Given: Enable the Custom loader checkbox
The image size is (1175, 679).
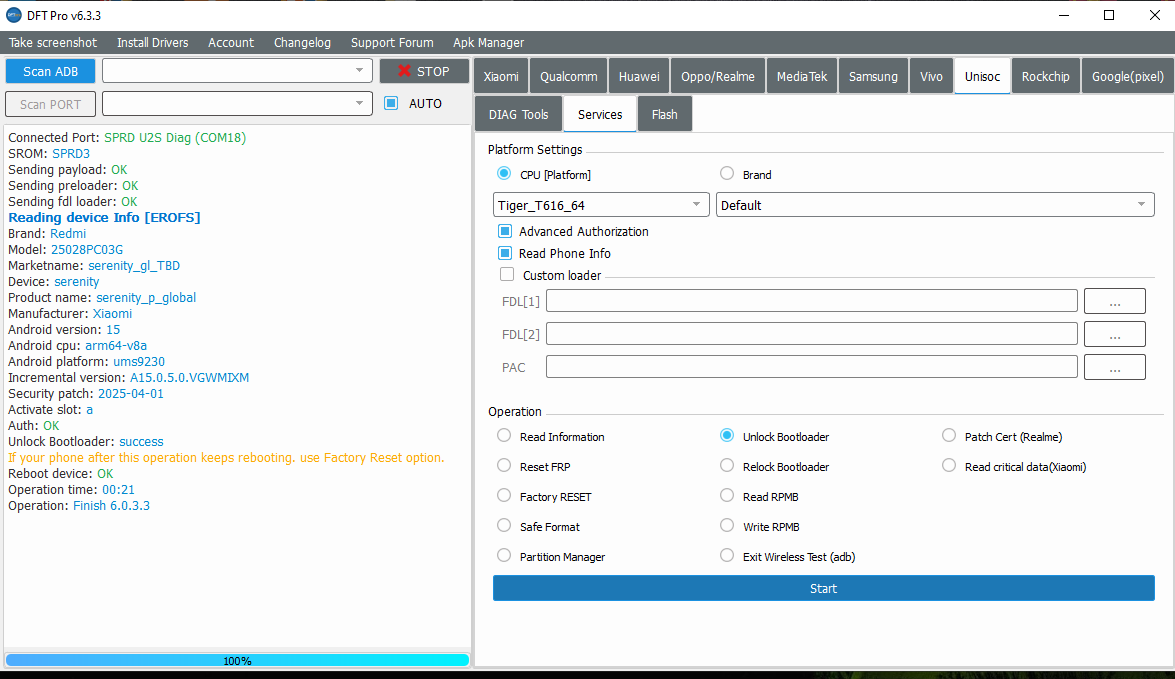Looking at the screenshot, I should point(507,275).
